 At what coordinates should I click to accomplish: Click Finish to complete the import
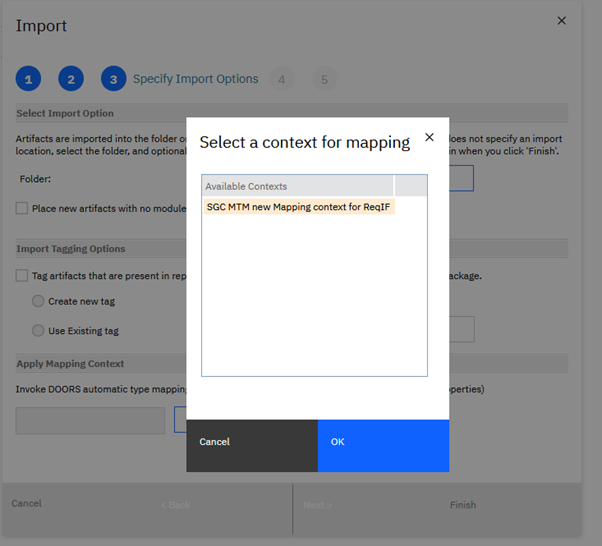(462, 505)
